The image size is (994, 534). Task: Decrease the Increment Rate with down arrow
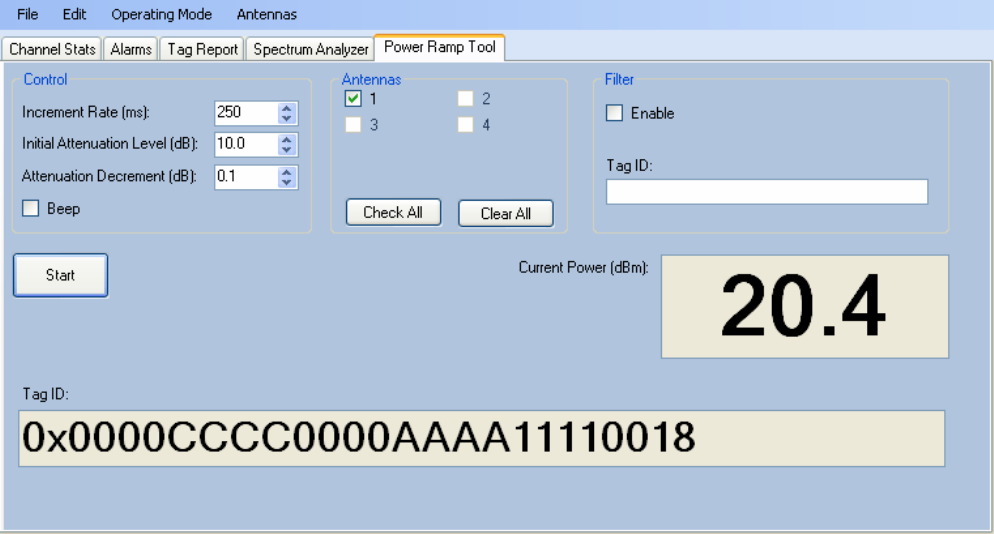287,119
